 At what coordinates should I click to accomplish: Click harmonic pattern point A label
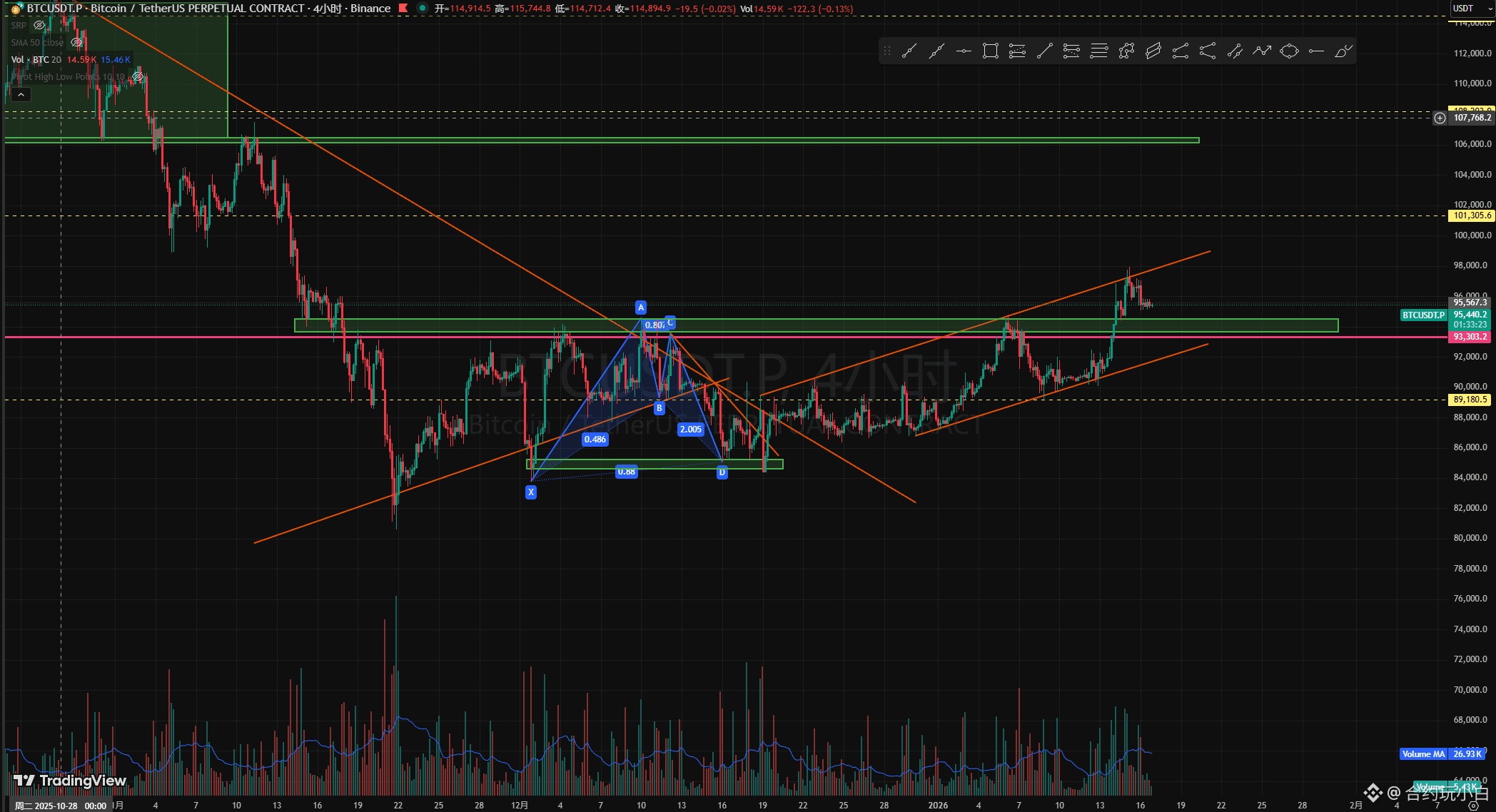641,308
